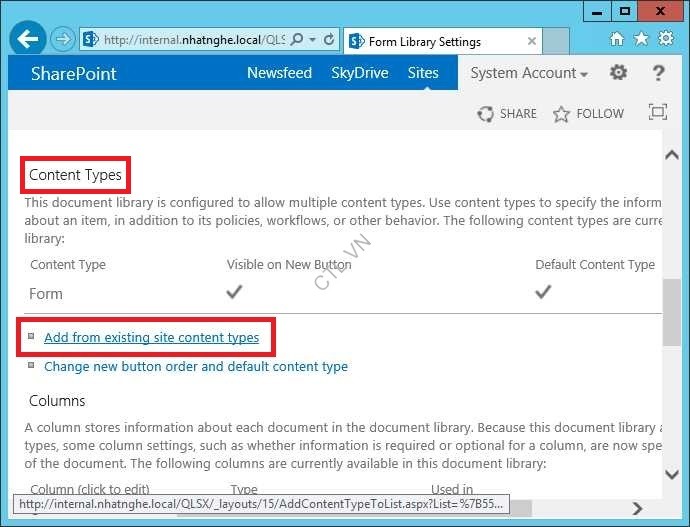Click the browser Back arrow button
Screen dimensions: 690x527
[x=29, y=40]
